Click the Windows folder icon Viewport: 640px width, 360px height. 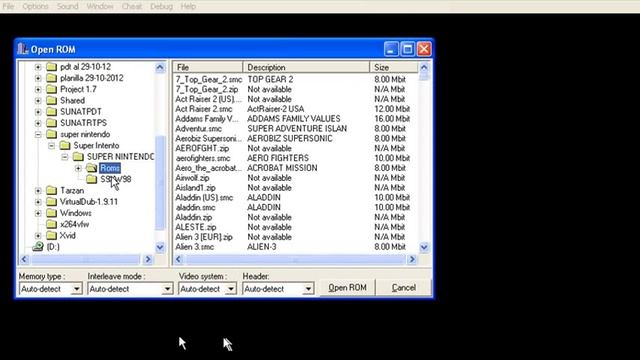coord(51,213)
